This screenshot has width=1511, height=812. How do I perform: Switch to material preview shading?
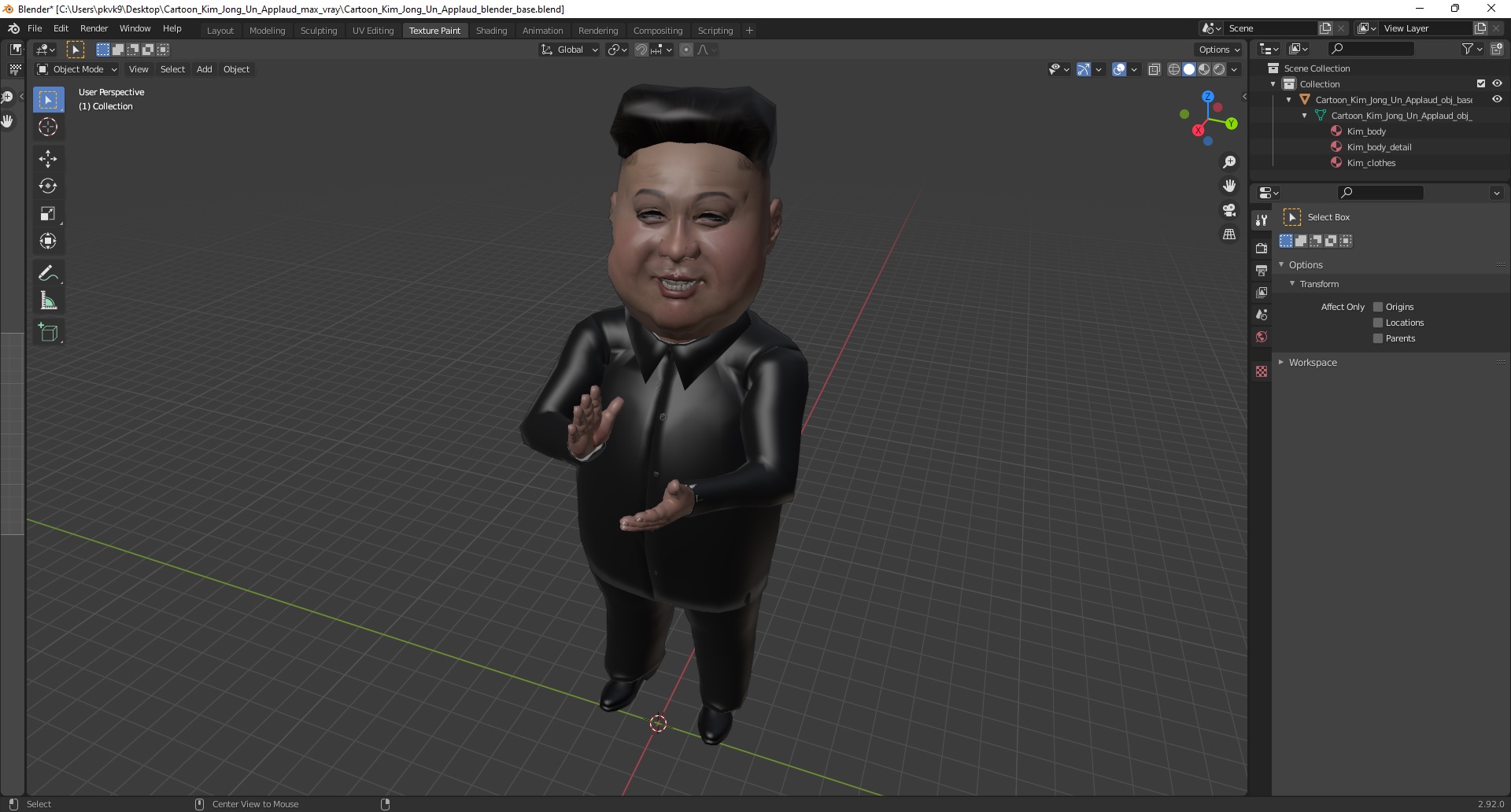(x=1204, y=69)
